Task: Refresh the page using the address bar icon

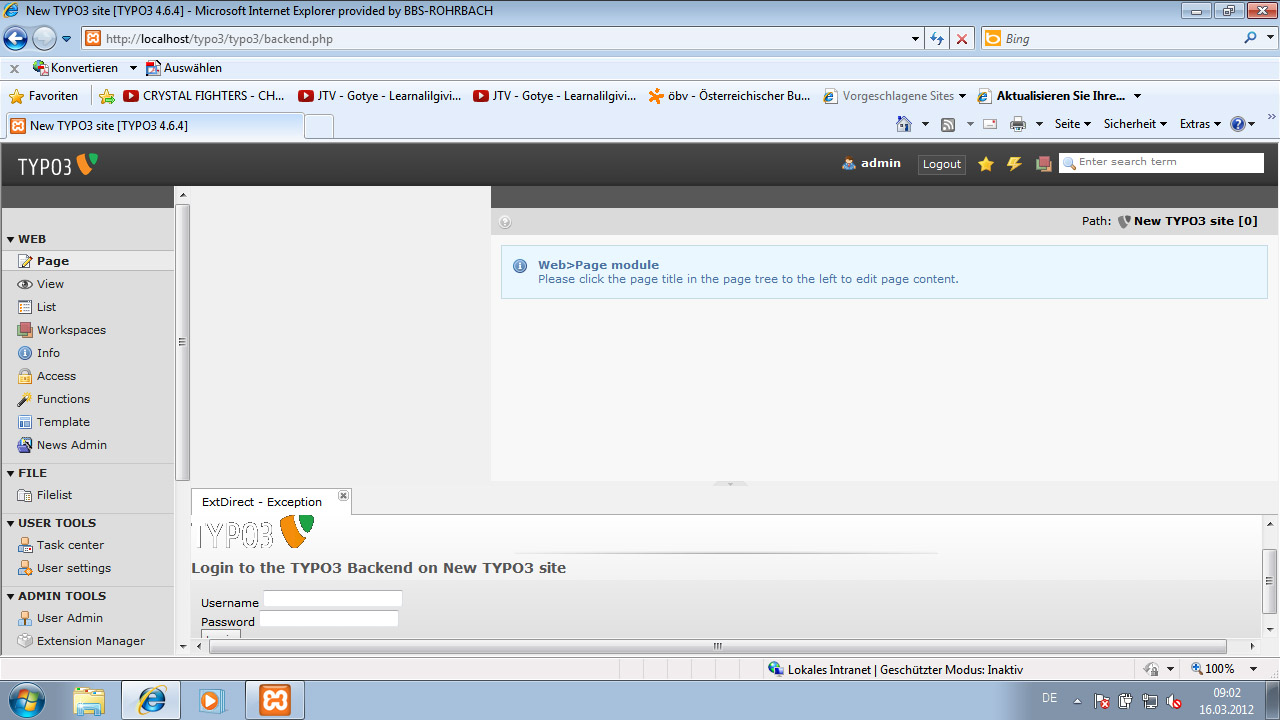Action: pyautogui.click(x=937, y=39)
